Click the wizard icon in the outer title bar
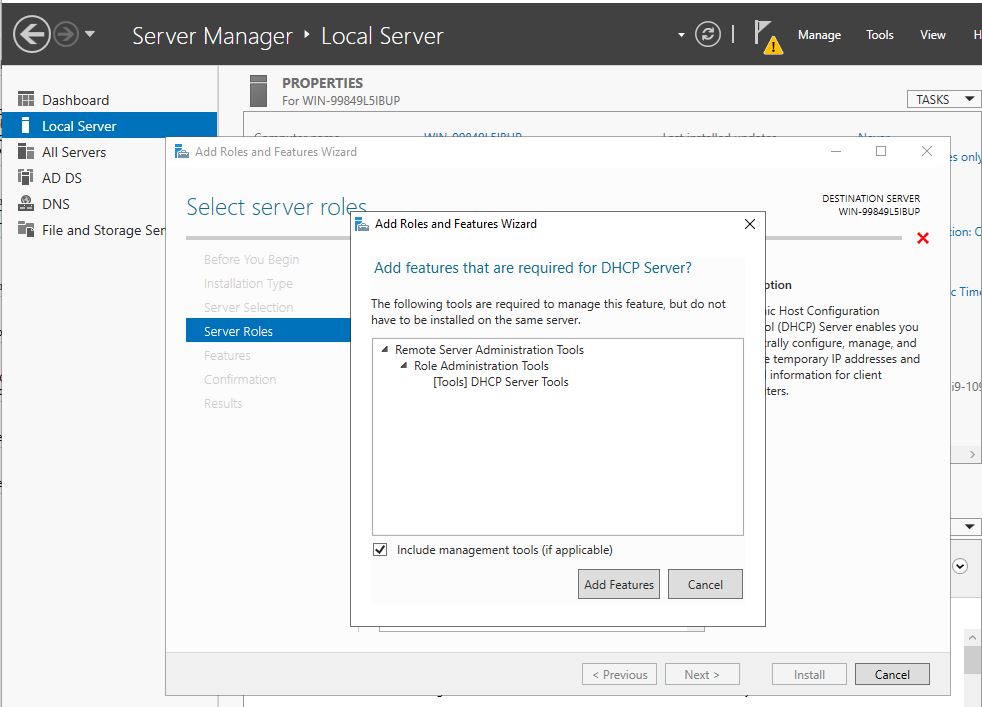 coord(182,152)
